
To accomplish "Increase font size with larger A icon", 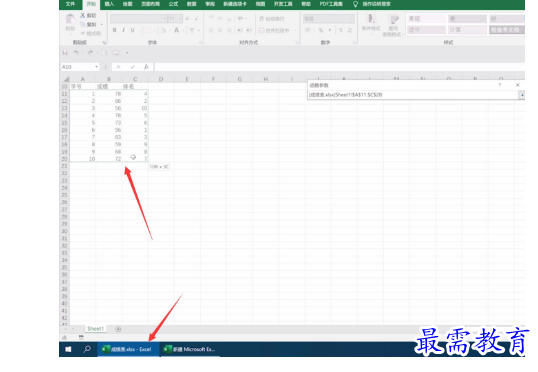I will [187, 19].
